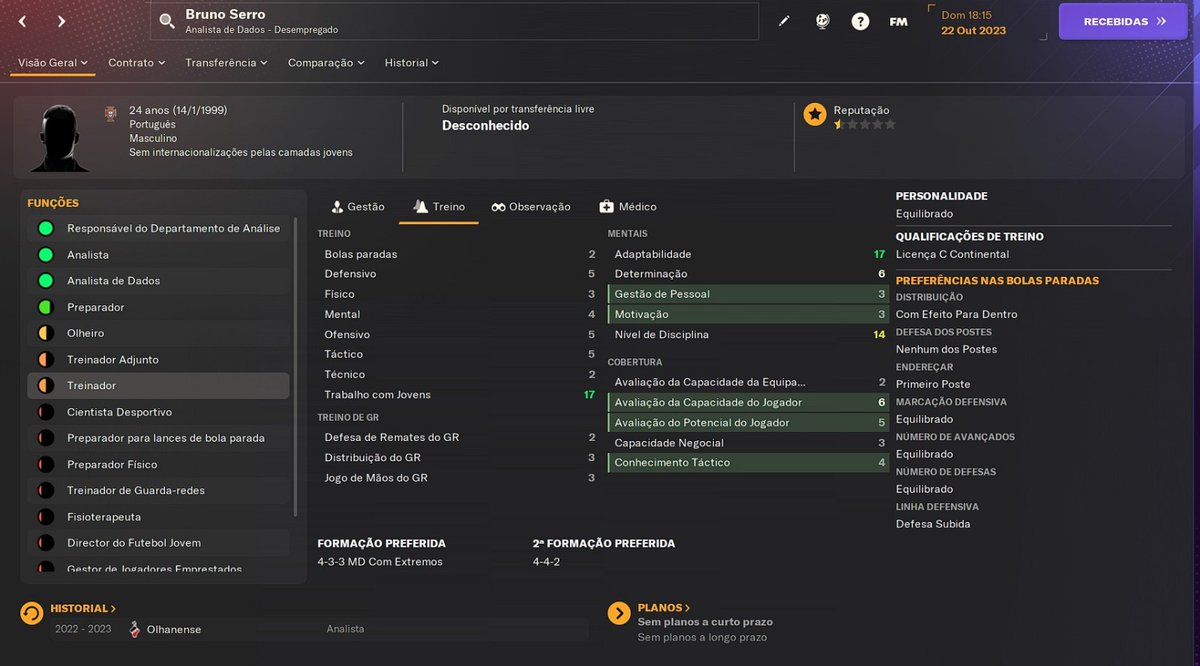1200x666 pixels.
Task: Click the Motivação attribute row
Action: click(x=747, y=314)
